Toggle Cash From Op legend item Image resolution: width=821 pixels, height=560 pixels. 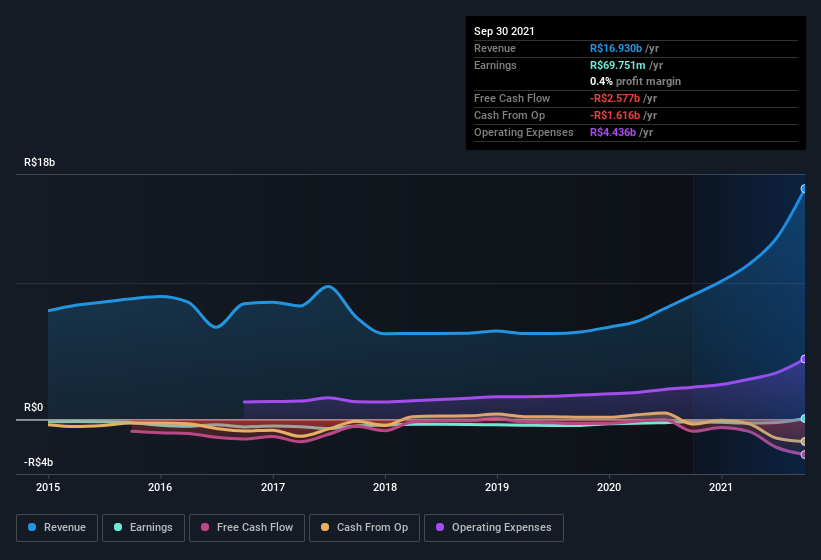point(364,528)
